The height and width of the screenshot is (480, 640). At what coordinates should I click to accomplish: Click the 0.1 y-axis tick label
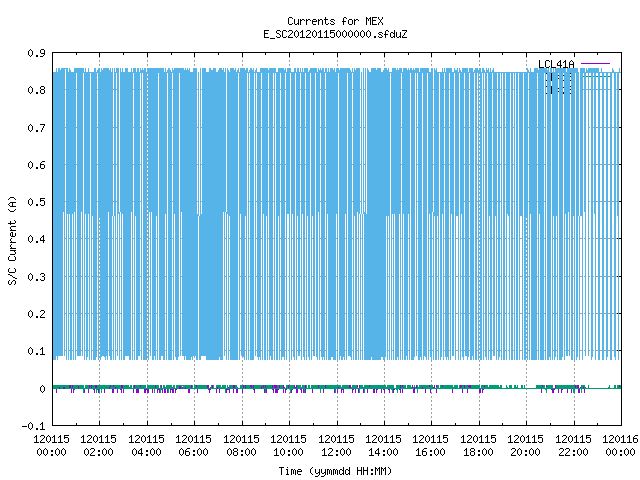pyautogui.click(x=36, y=351)
